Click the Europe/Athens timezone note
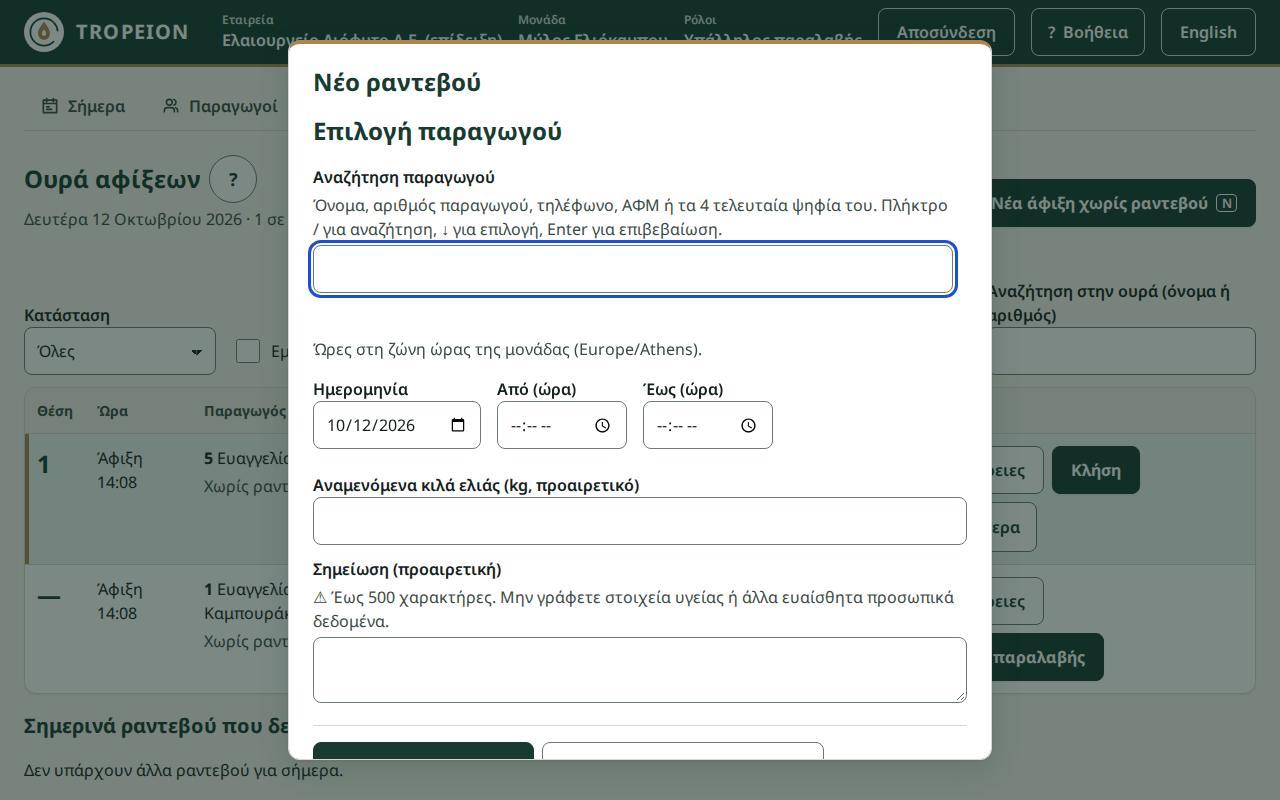Viewport: 1280px width, 800px height. [x=507, y=349]
